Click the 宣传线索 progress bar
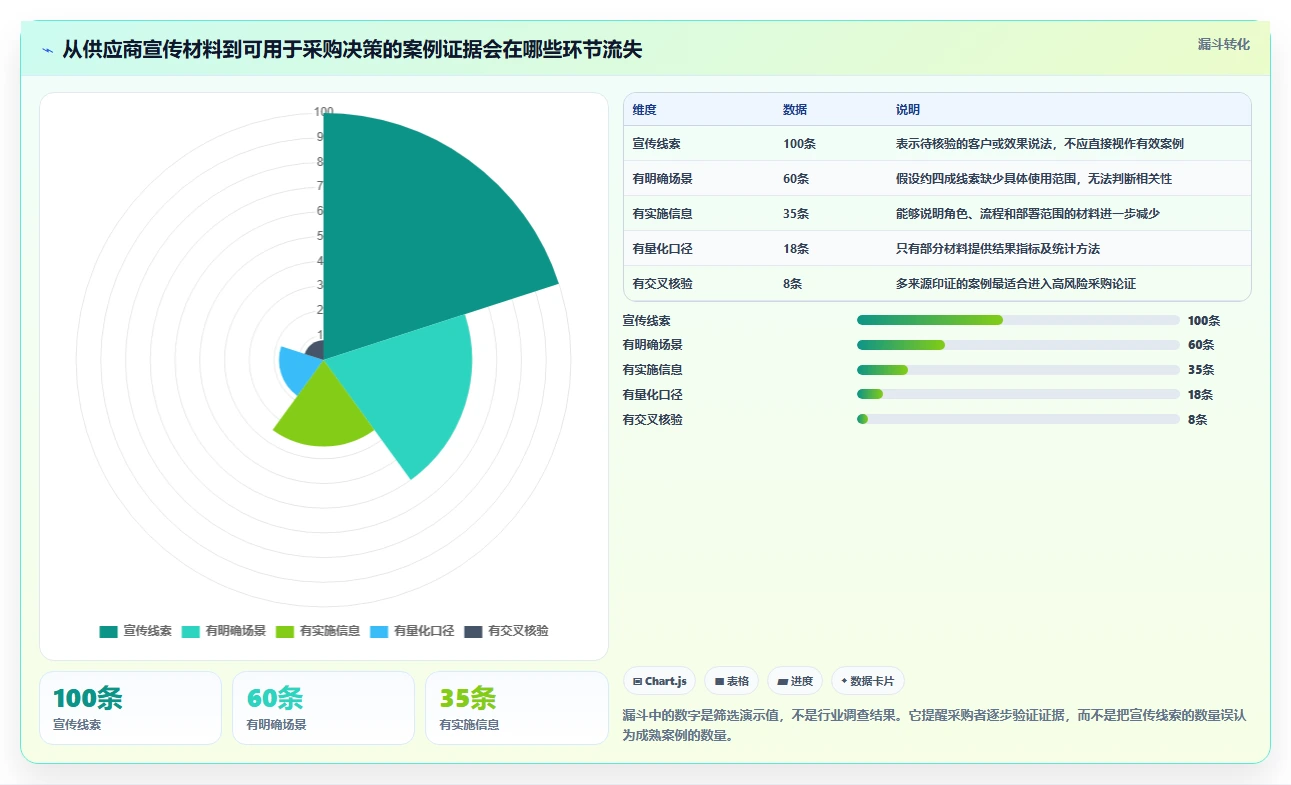Image resolution: width=1291 pixels, height=785 pixels. point(1018,320)
